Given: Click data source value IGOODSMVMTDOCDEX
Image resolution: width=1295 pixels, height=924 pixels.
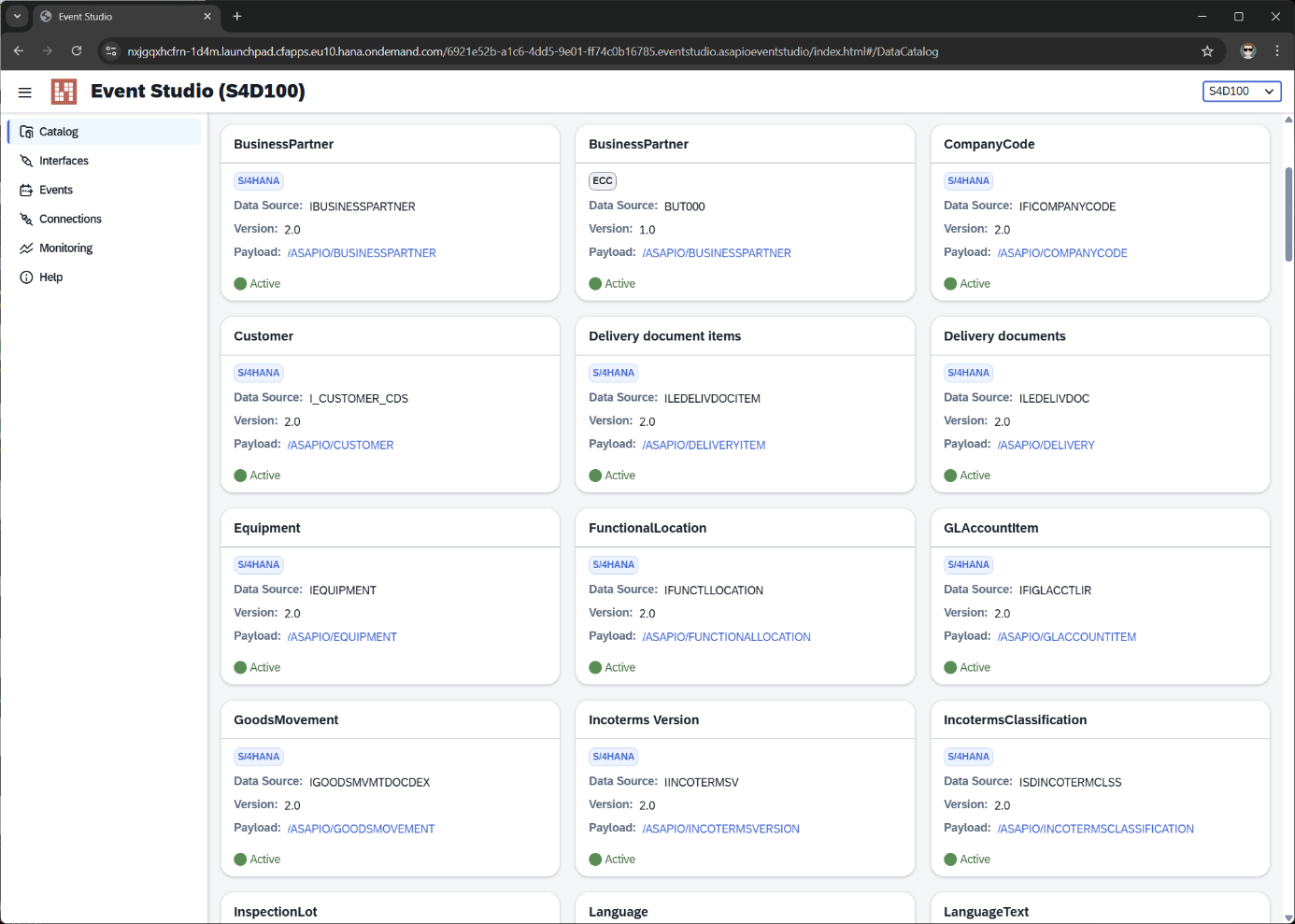Looking at the screenshot, I should tap(370, 783).
